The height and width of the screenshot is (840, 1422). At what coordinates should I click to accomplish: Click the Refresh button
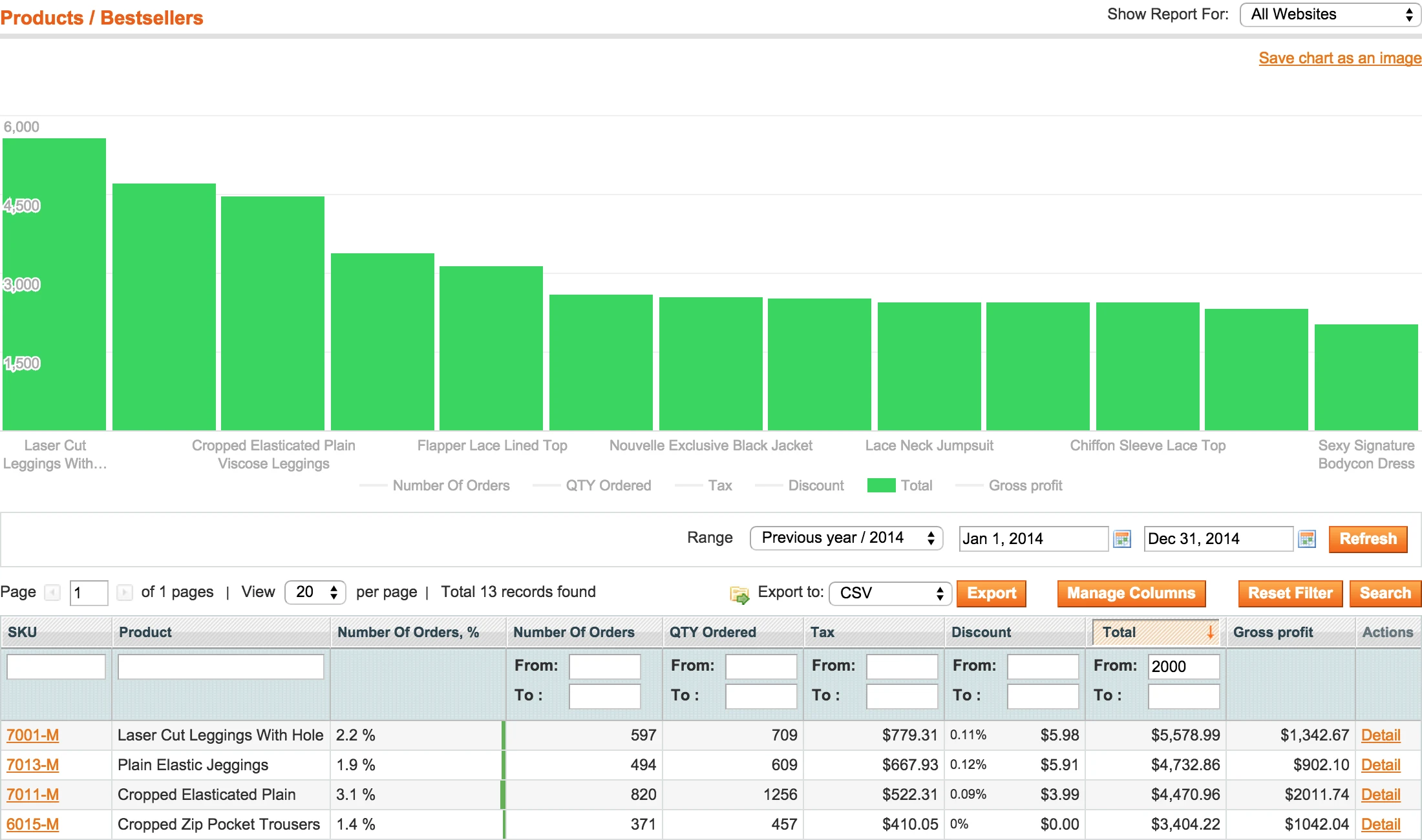point(1368,539)
